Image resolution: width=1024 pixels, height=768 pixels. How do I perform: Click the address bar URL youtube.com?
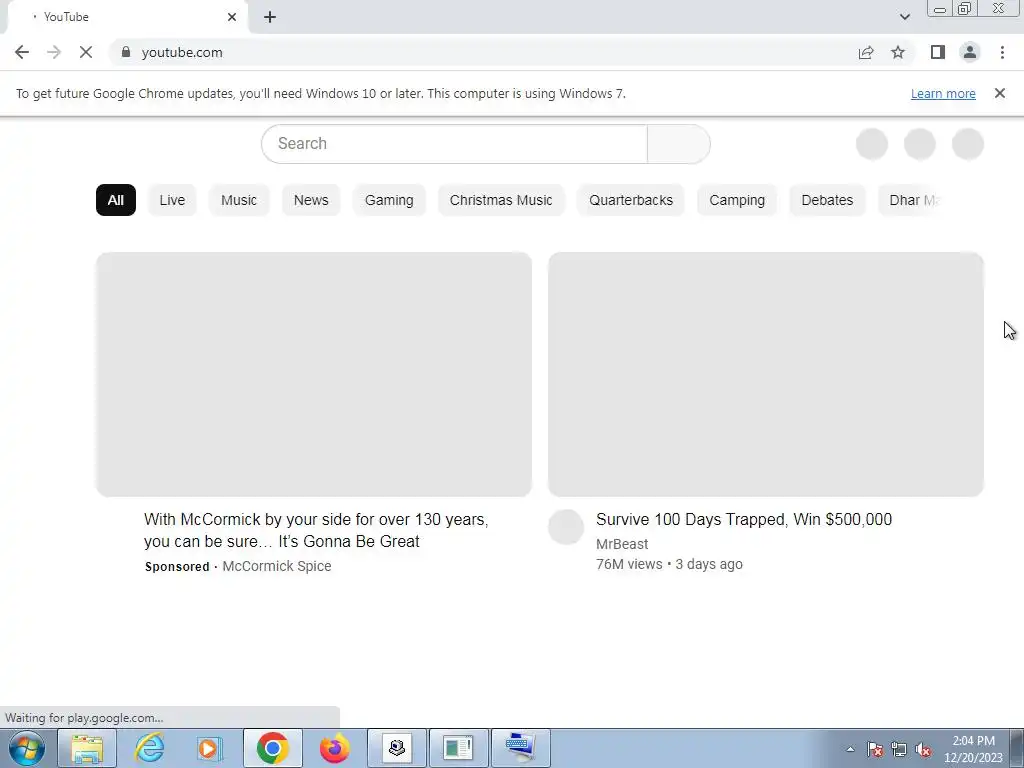pyautogui.click(x=182, y=52)
